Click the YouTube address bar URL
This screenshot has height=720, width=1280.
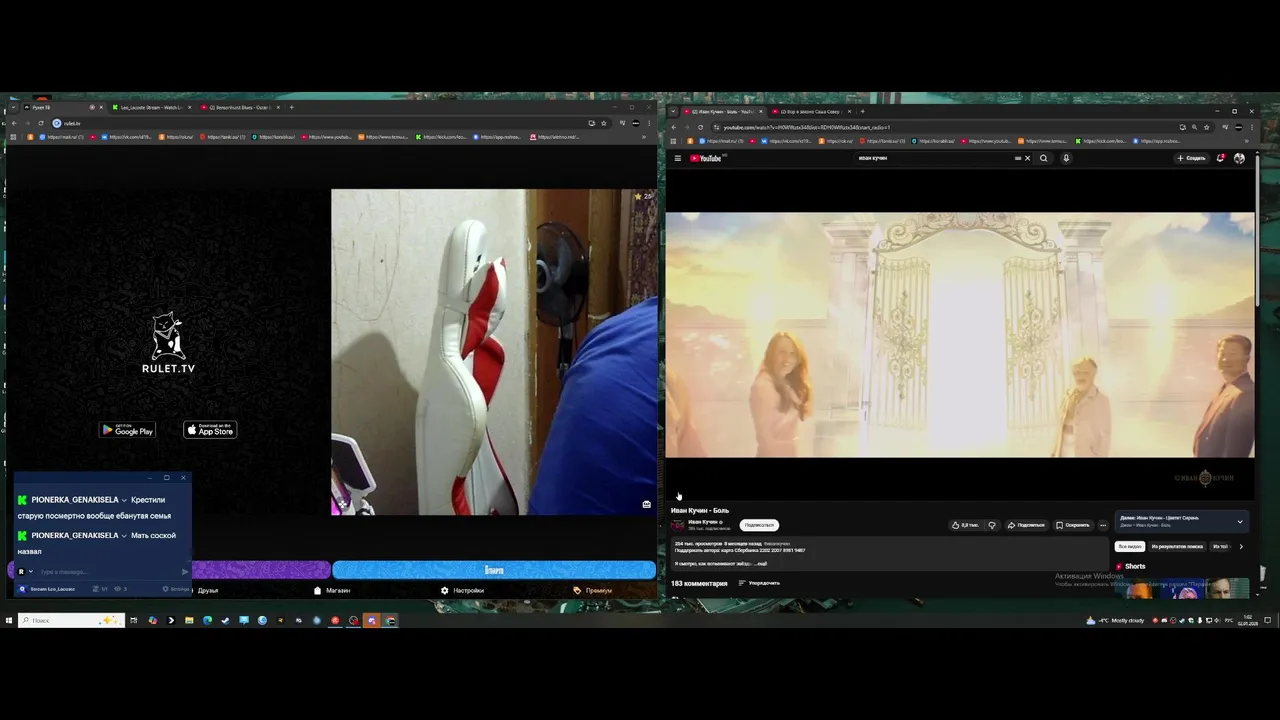pyautogui.click(x=806, y=127)
